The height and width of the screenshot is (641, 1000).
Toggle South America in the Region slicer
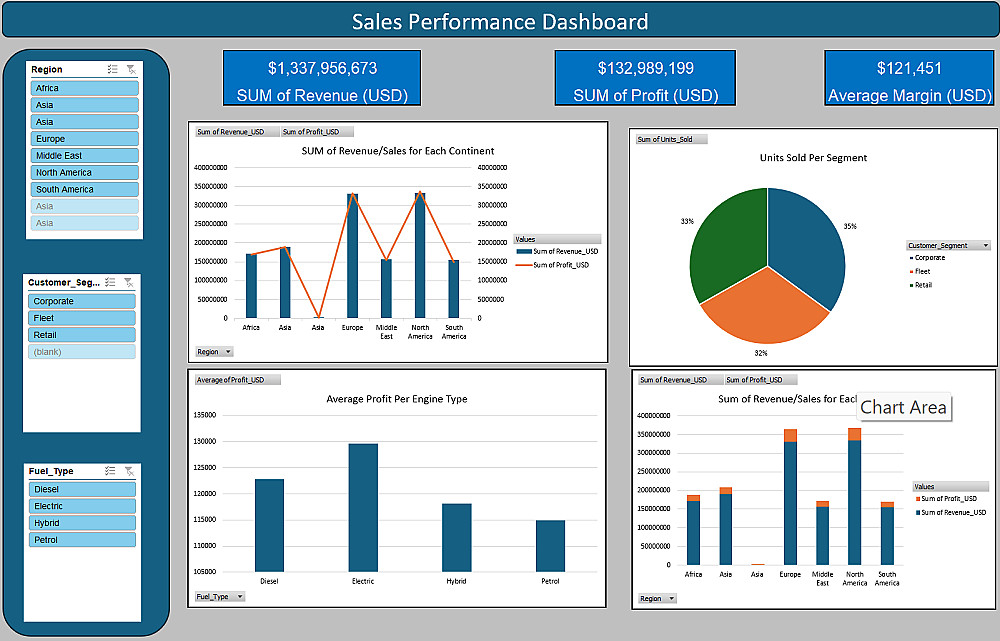[84, 189]
